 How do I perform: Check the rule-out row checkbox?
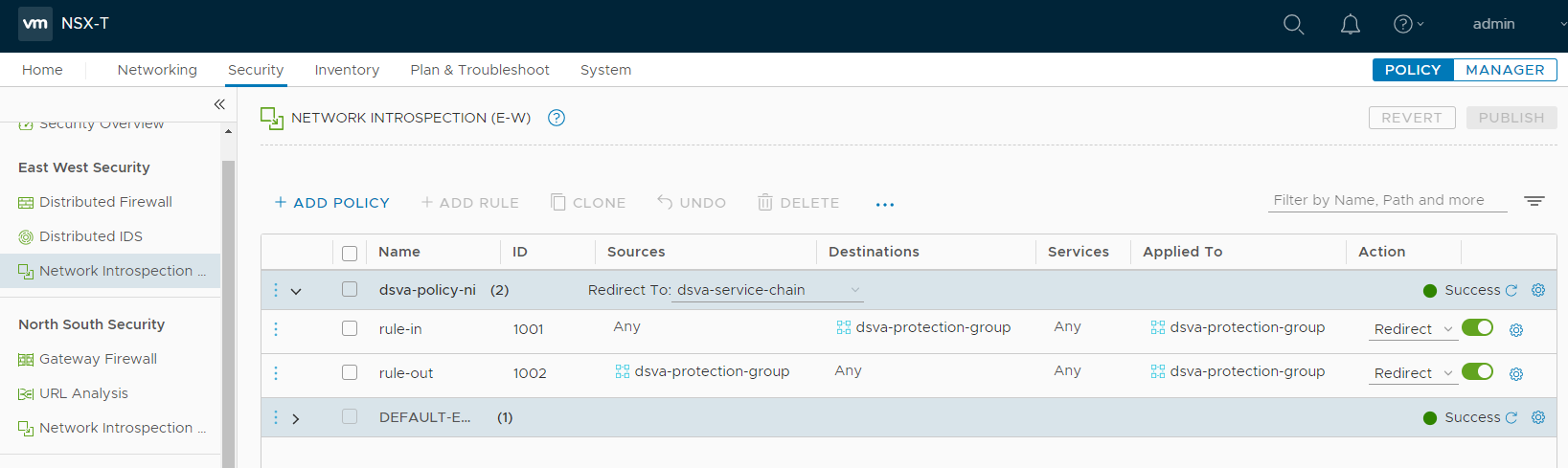point(350,372)
